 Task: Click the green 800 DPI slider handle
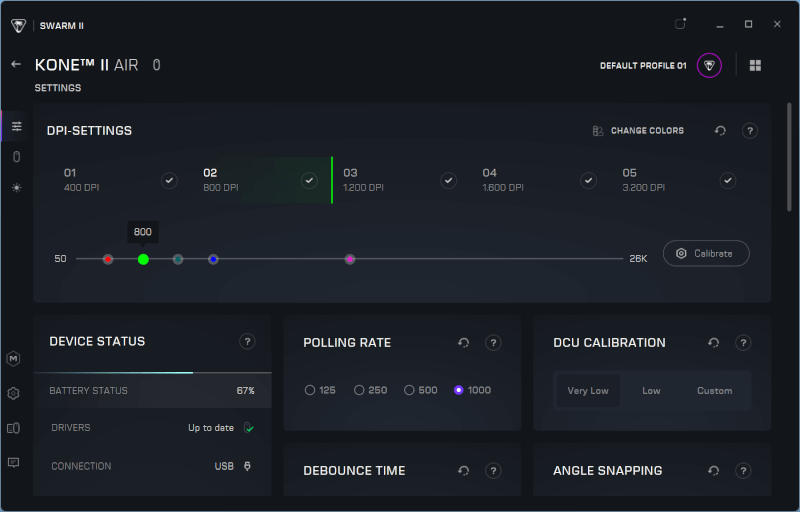coord(143,259)
